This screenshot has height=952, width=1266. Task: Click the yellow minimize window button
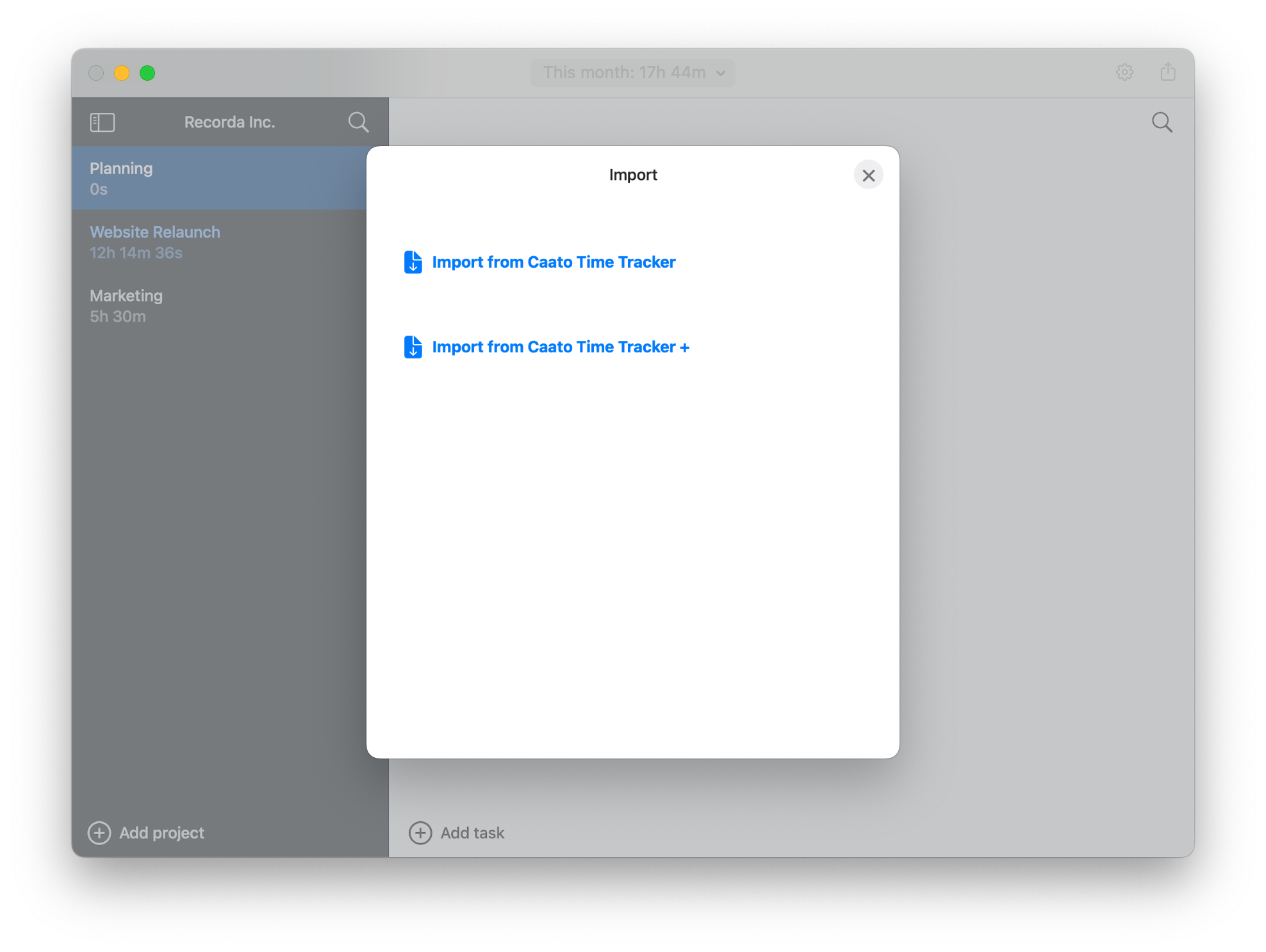(x=122, y=73)
